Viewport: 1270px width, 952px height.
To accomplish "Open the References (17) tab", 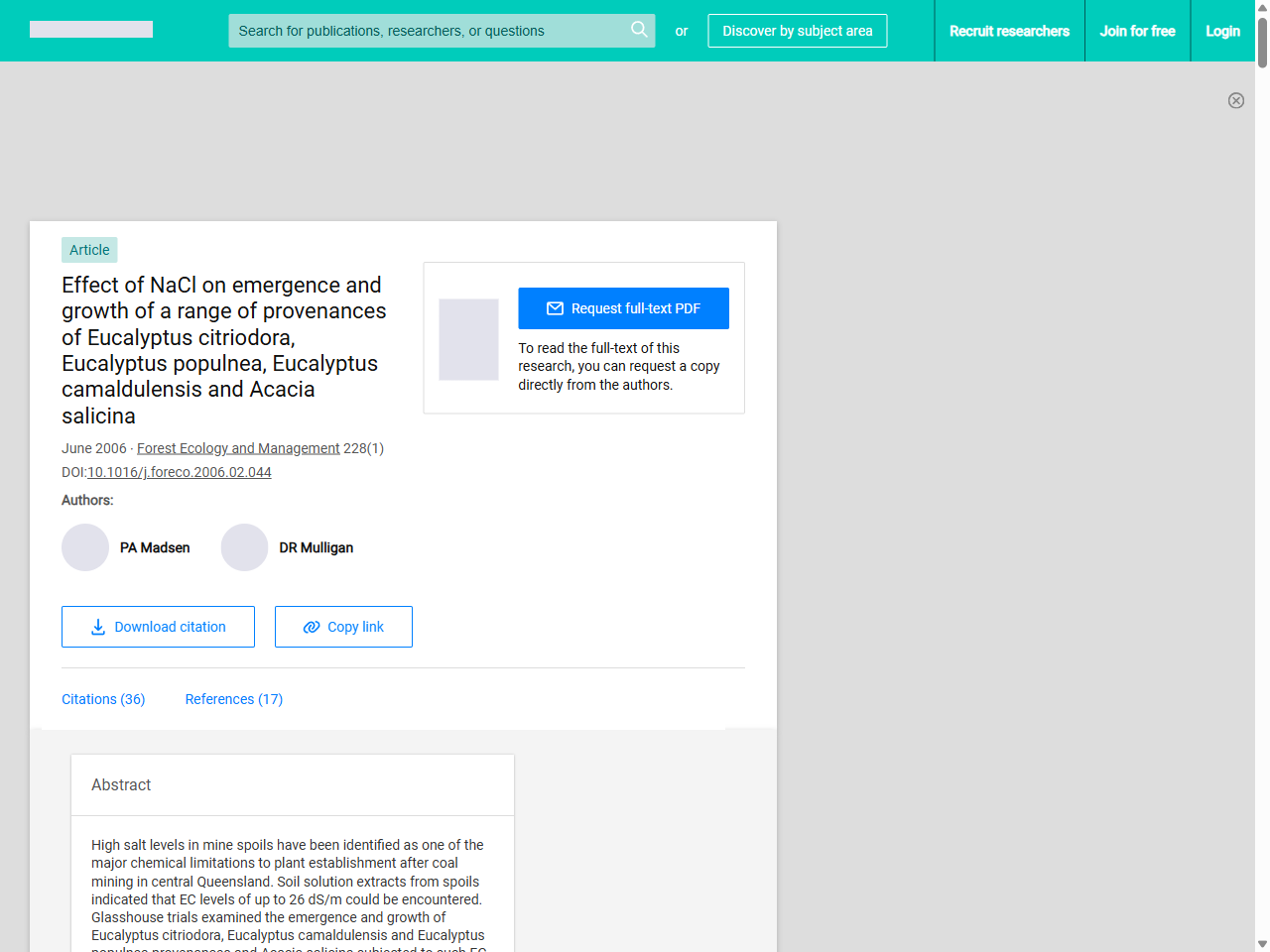I will [233, 699].
